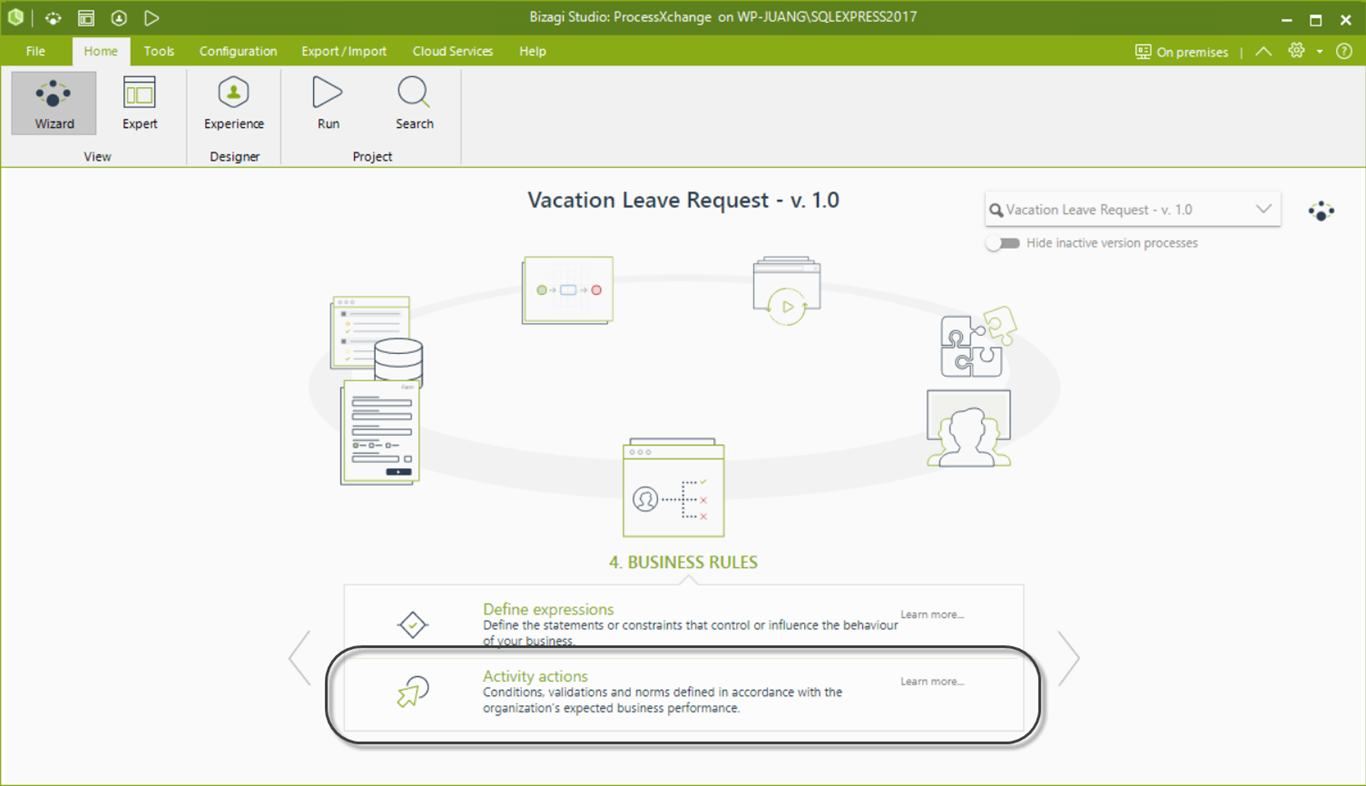The image size is (1366, 786).
Task: Open the dropdown arrow next to gear
Action: click(1319, 52)
